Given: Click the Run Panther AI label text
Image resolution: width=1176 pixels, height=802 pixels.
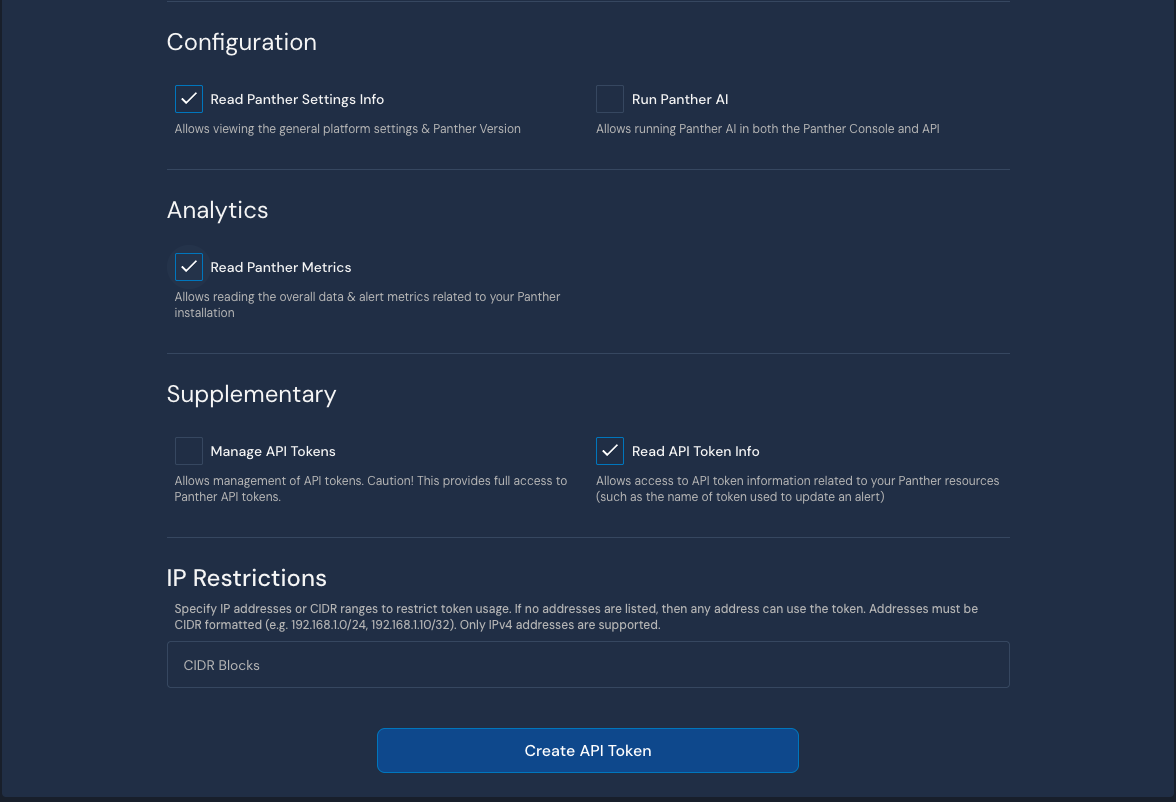Looking at the screenshot, I should [x=680, y=99].
